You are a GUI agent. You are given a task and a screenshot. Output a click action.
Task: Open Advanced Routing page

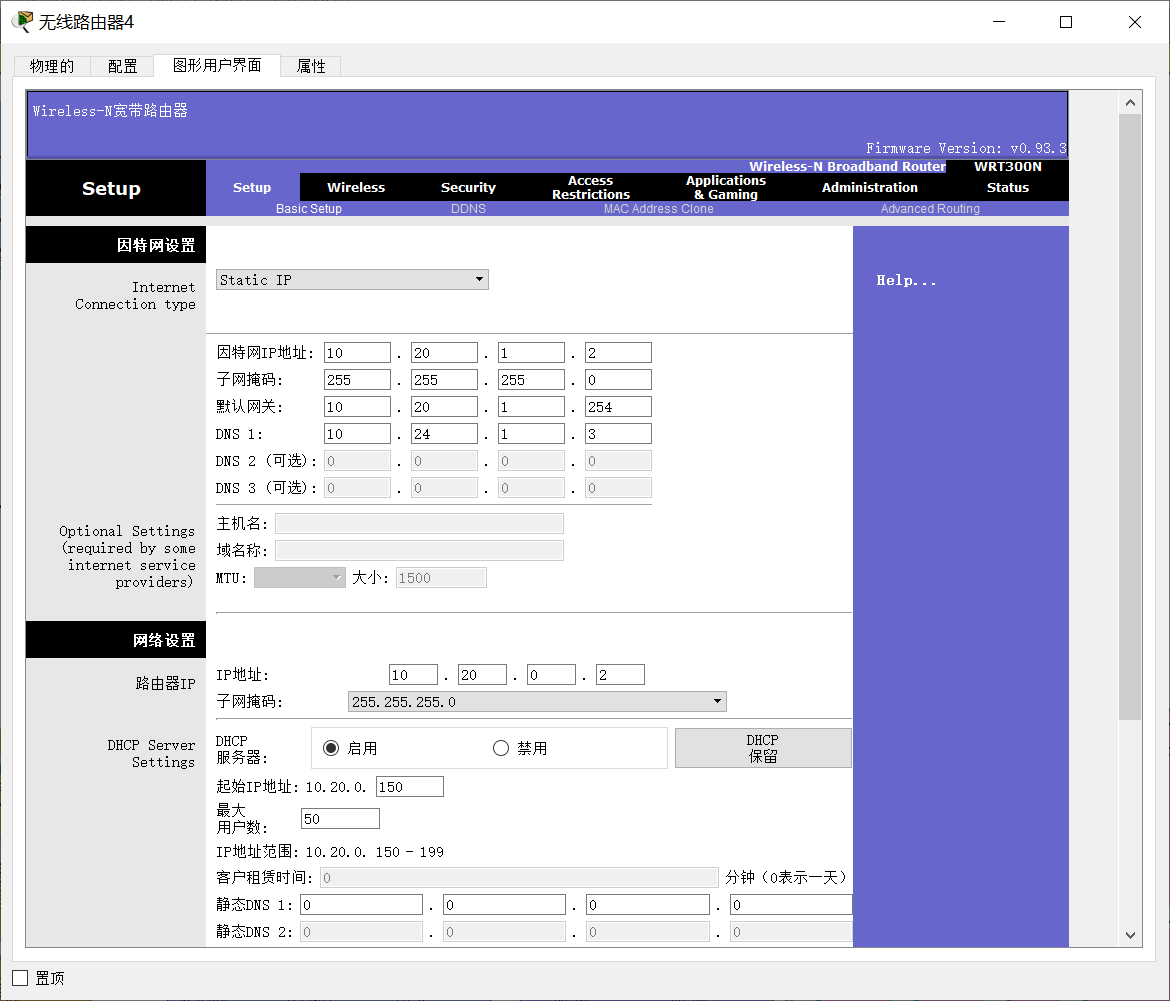(x=930, y=209)
